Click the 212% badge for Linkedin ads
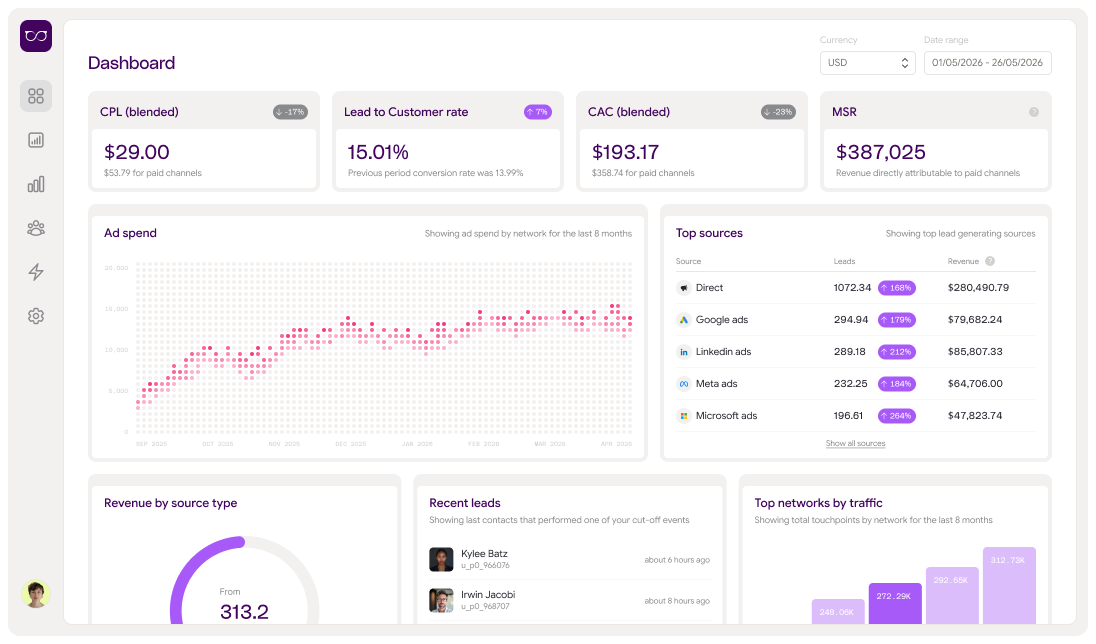 point(896,352)
